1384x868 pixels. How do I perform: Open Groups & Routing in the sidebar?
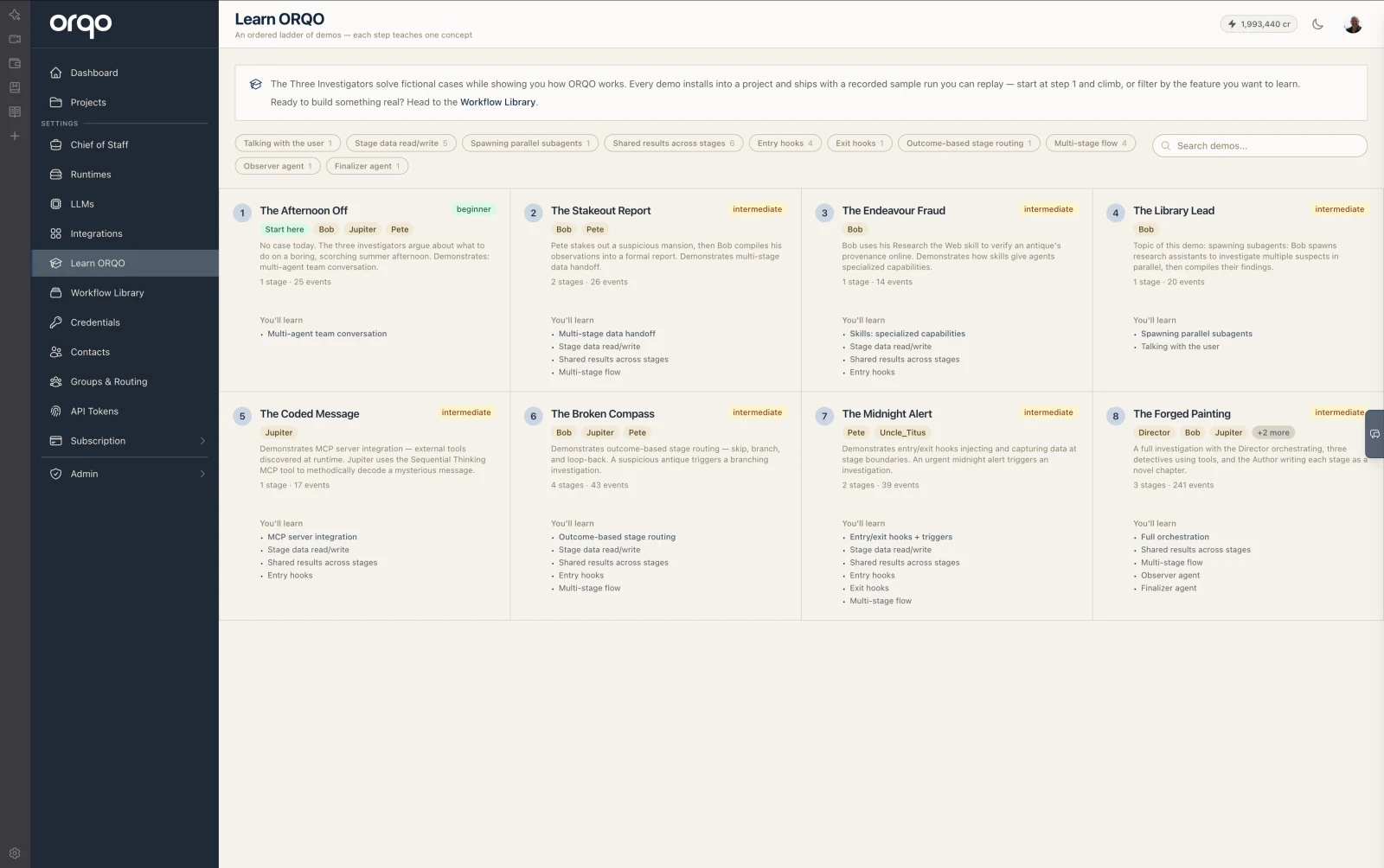point(125,381)
